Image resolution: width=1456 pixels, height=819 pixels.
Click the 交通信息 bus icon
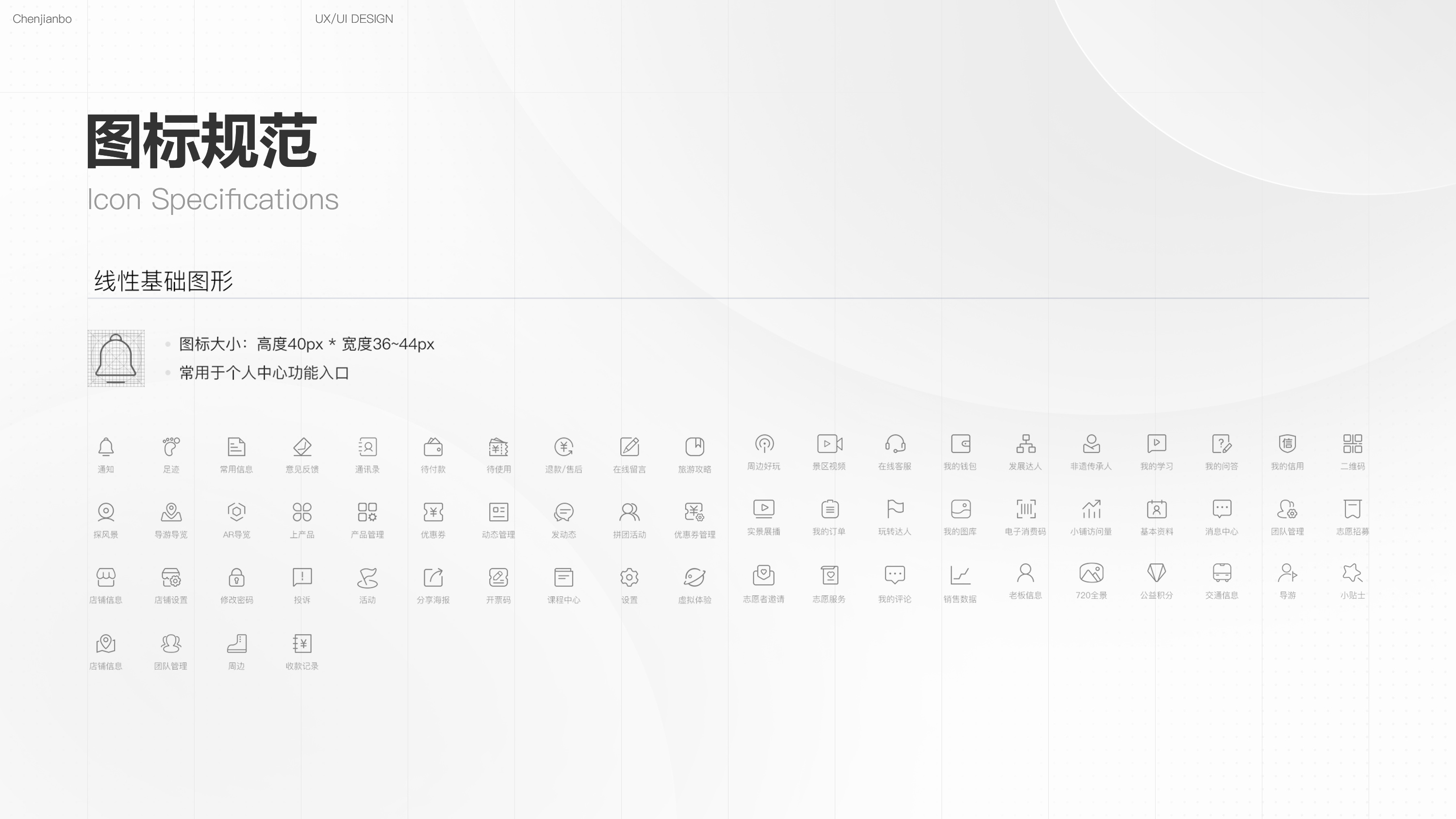tap(1222, 573)
